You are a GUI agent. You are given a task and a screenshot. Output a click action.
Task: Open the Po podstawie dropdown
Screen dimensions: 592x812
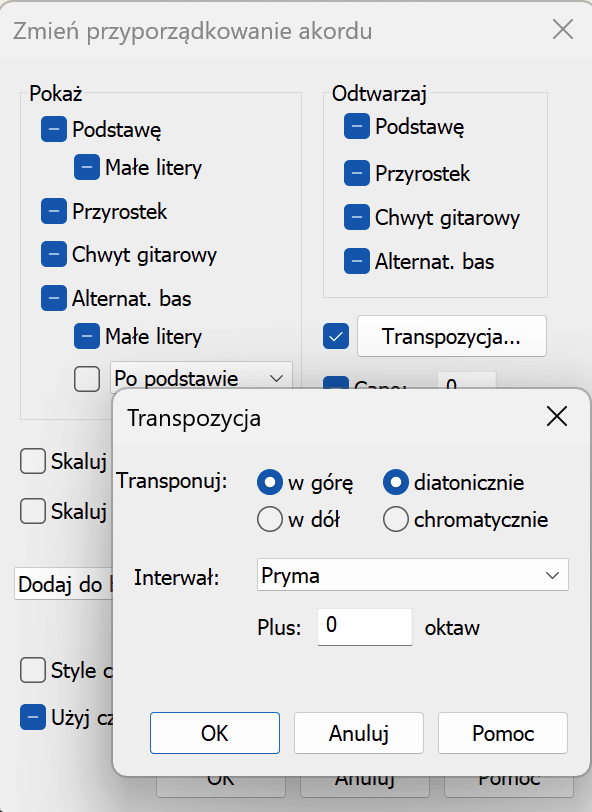coord(201,376)
